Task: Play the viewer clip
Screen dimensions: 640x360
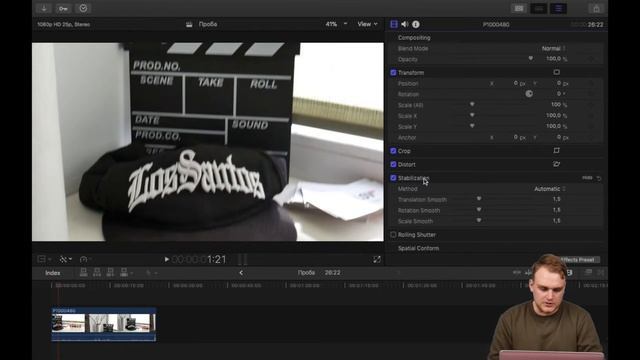Action: [x=166, y=259]
